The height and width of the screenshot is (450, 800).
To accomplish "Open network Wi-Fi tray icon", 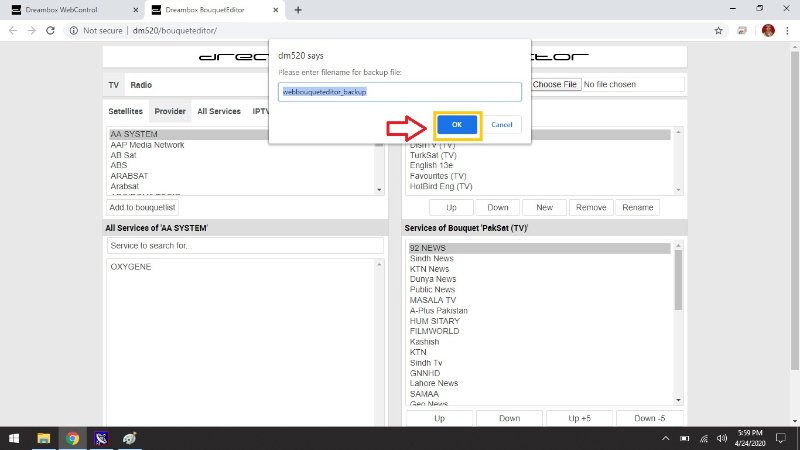I will tap(704, 438).
